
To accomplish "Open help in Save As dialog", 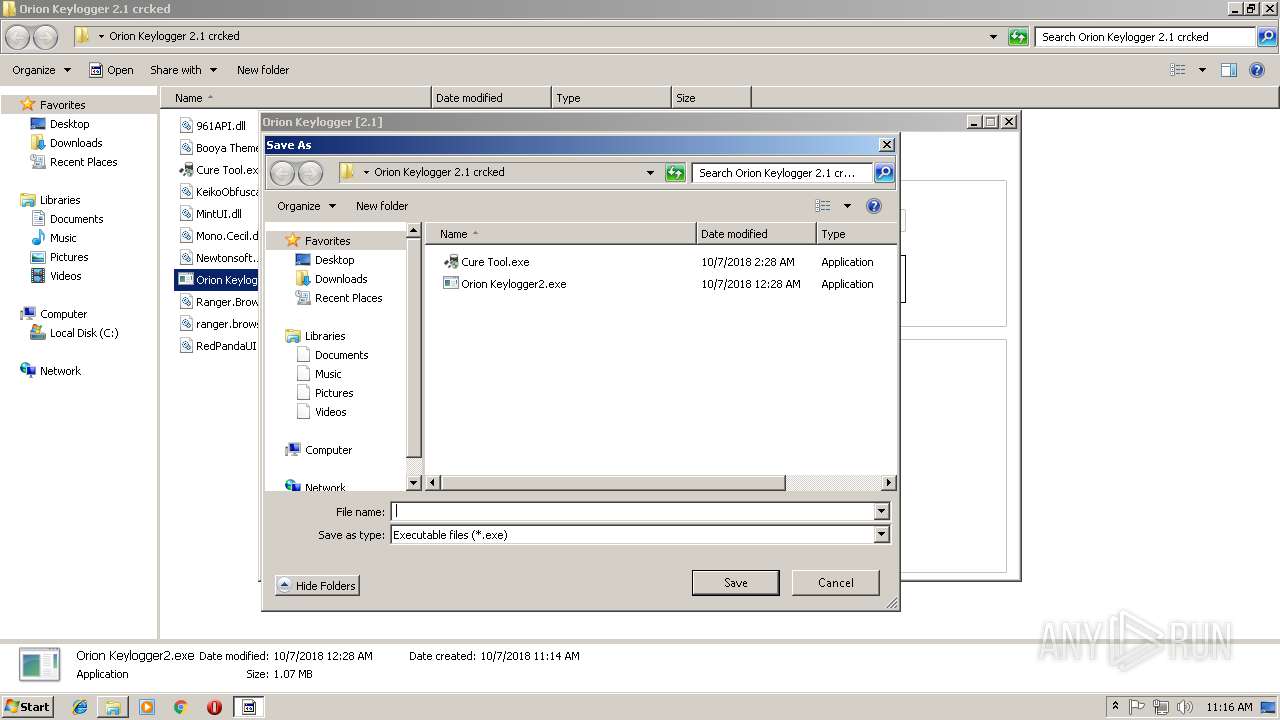I will click(x=874, y=206).
